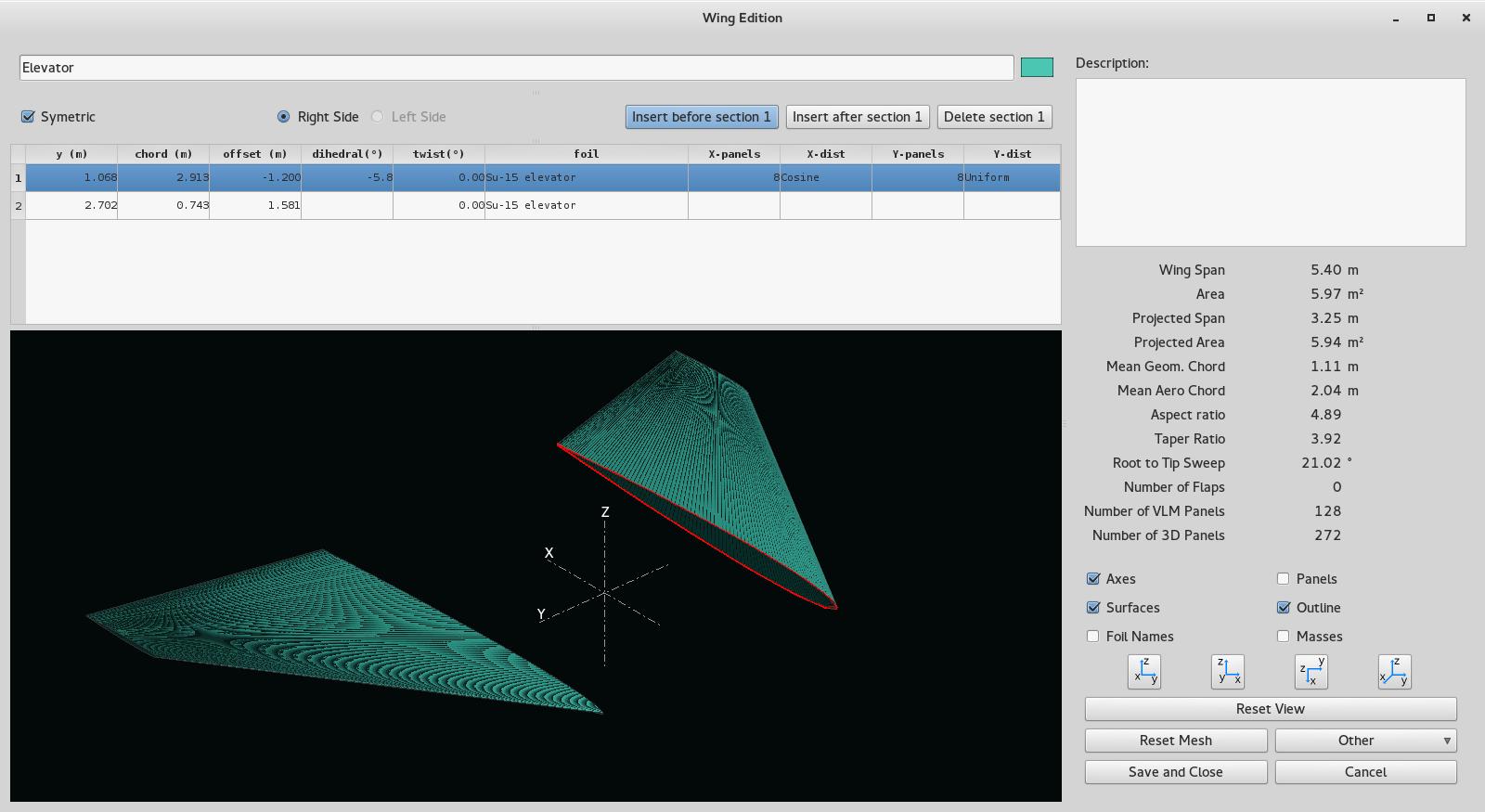This screenshot has height=812, width=1485.
Task: Open the Other dropdown menu
Action: 1365,741
